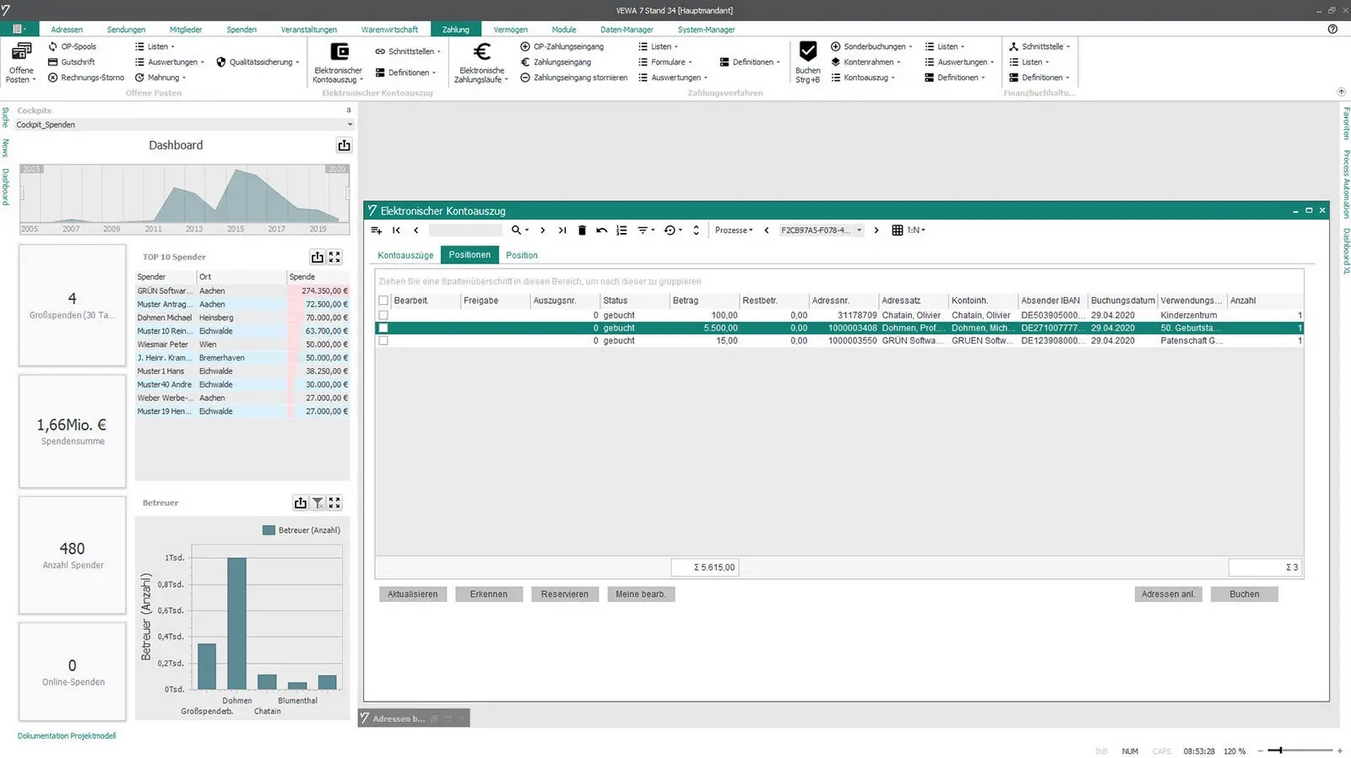This screenshot has height=758, width=1351.
Task: Tick the header select-all checkbox in Positionen
Action: (383, 300)
